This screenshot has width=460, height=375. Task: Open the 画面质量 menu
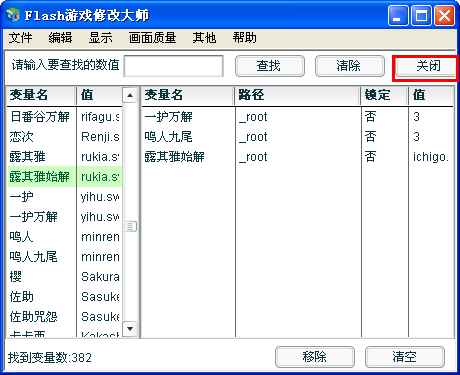point(152,38)
